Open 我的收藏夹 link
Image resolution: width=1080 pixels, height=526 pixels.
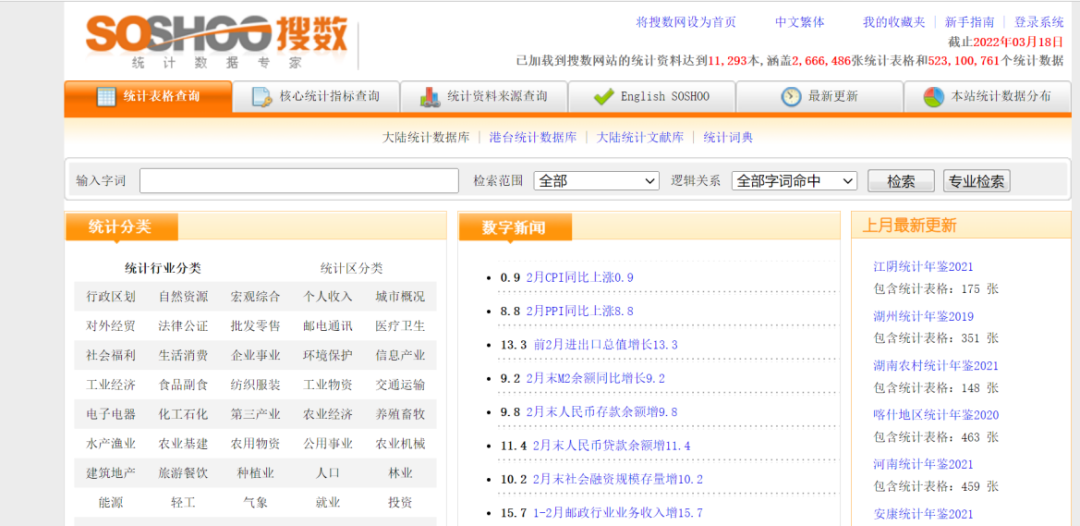[x=894, y=22]
